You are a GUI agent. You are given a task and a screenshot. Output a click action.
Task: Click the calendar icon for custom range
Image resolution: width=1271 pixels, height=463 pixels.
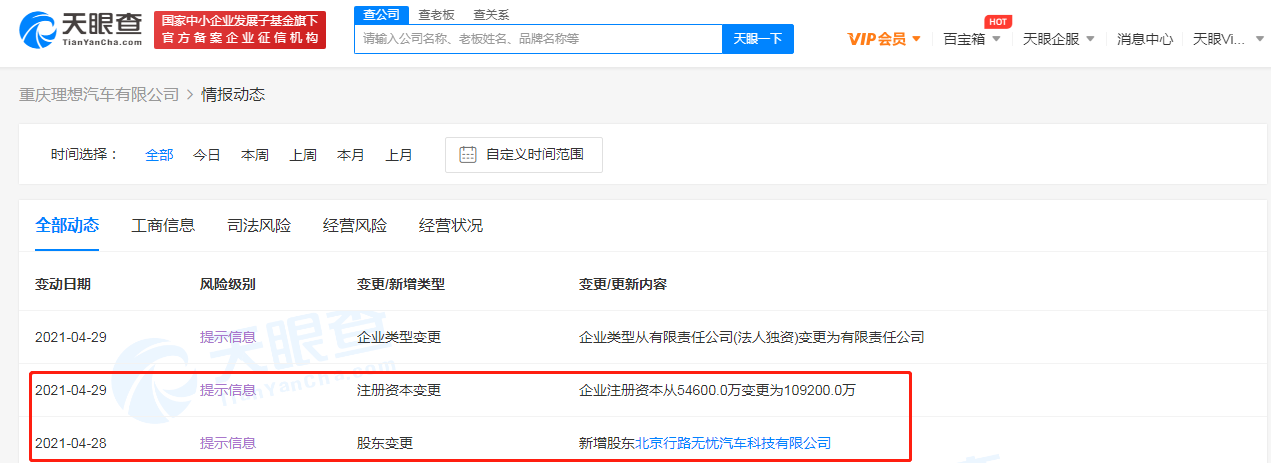click(467, 154)
